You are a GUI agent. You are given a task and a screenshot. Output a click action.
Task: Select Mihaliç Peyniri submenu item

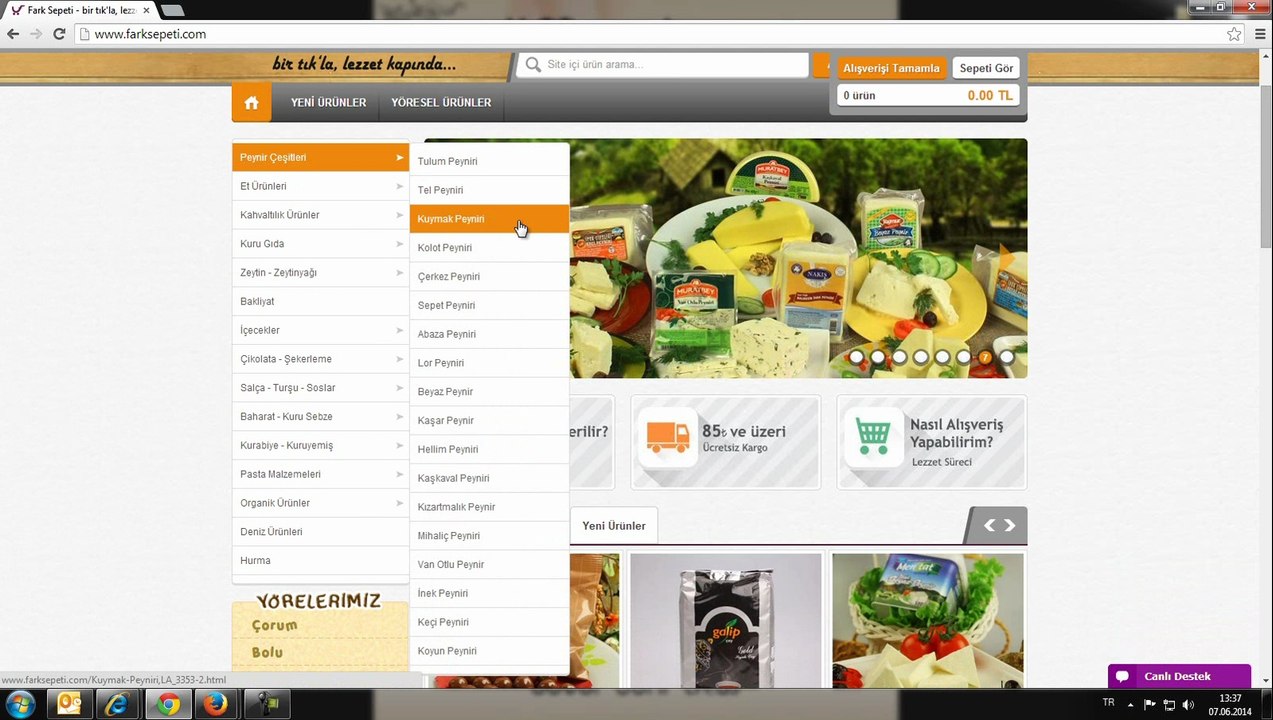click(x=489, y=536)
